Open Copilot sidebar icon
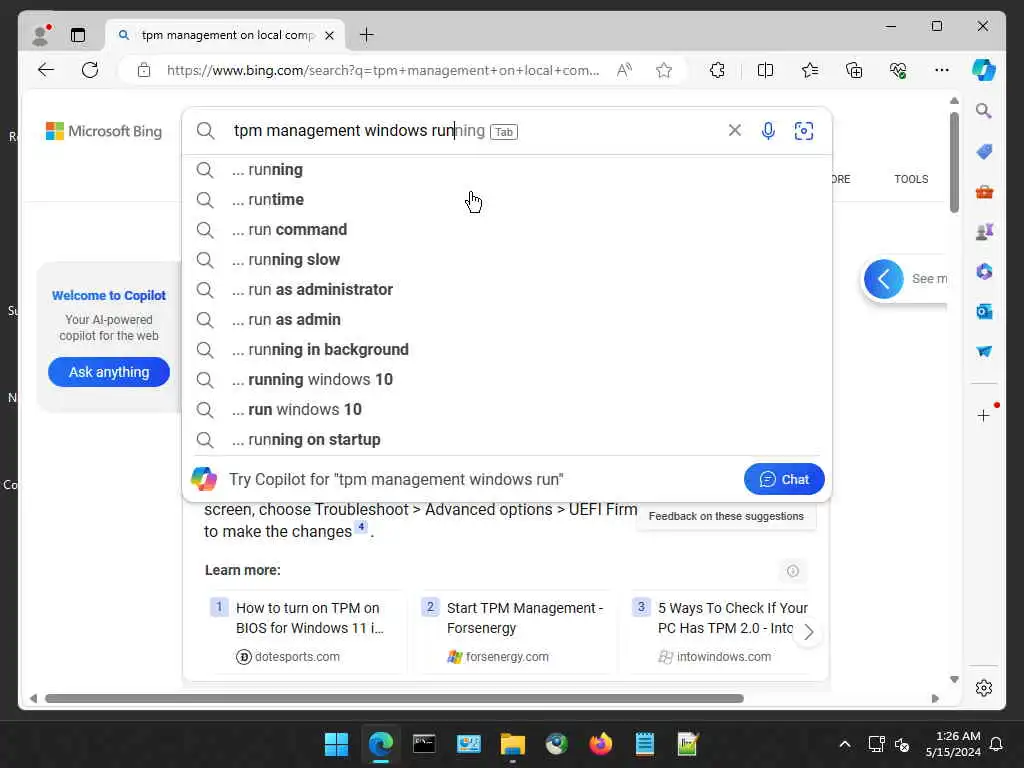 (984, 70)
